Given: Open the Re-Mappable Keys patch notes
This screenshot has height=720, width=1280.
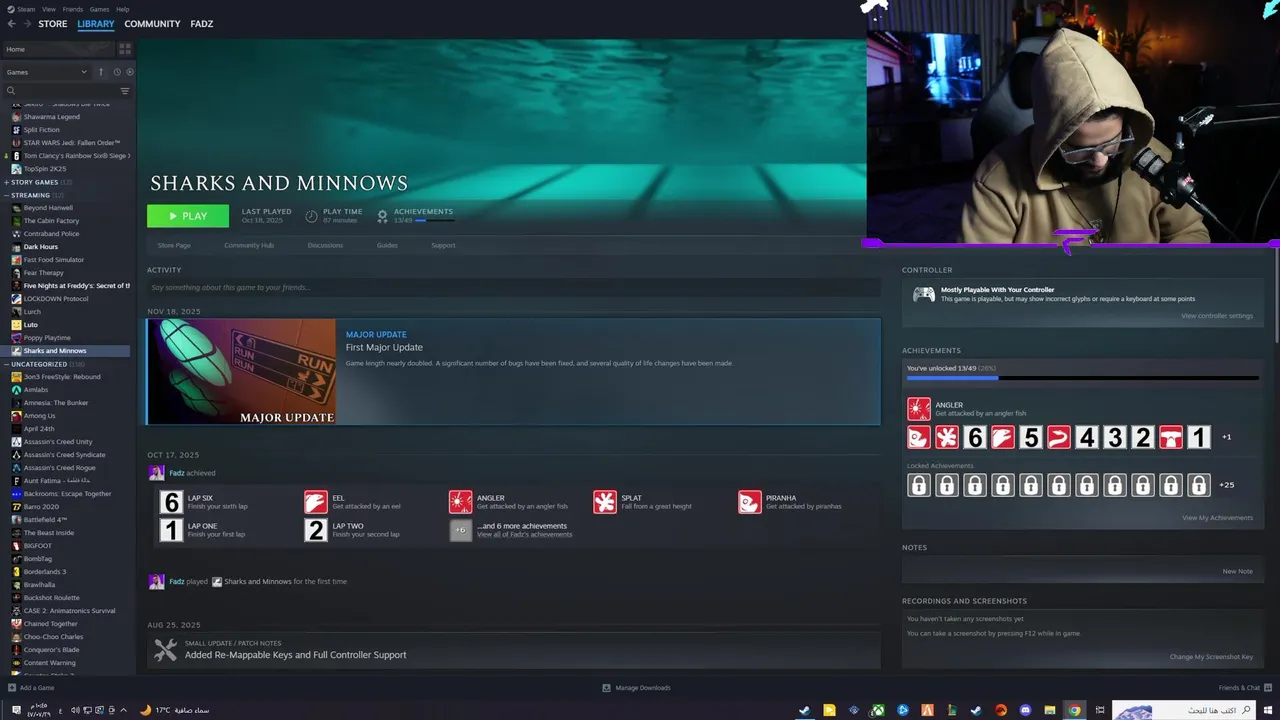Looking at the screenshot, I should (x=514, y=650).
